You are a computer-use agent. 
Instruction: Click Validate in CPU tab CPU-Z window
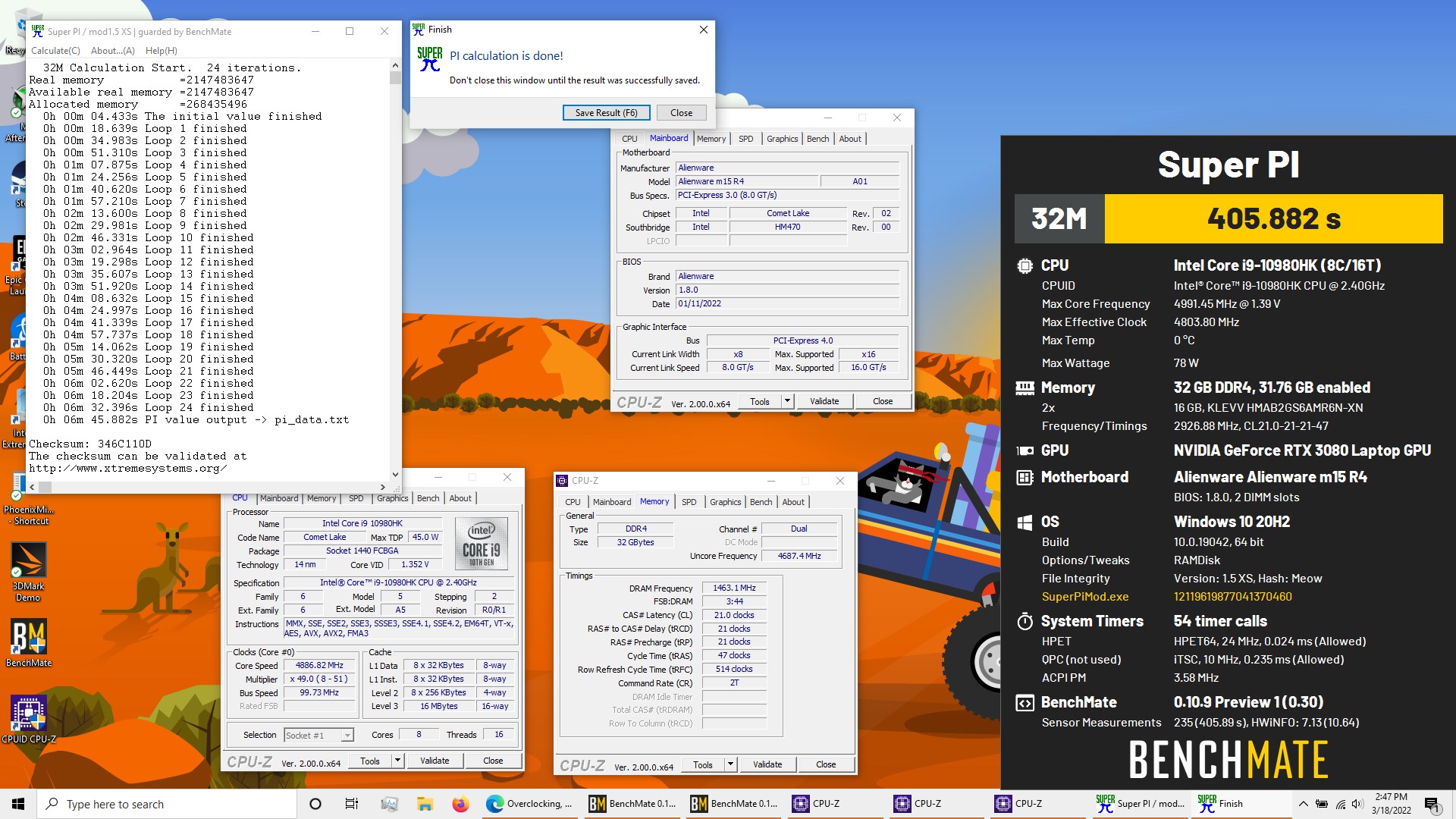(435, 761)
